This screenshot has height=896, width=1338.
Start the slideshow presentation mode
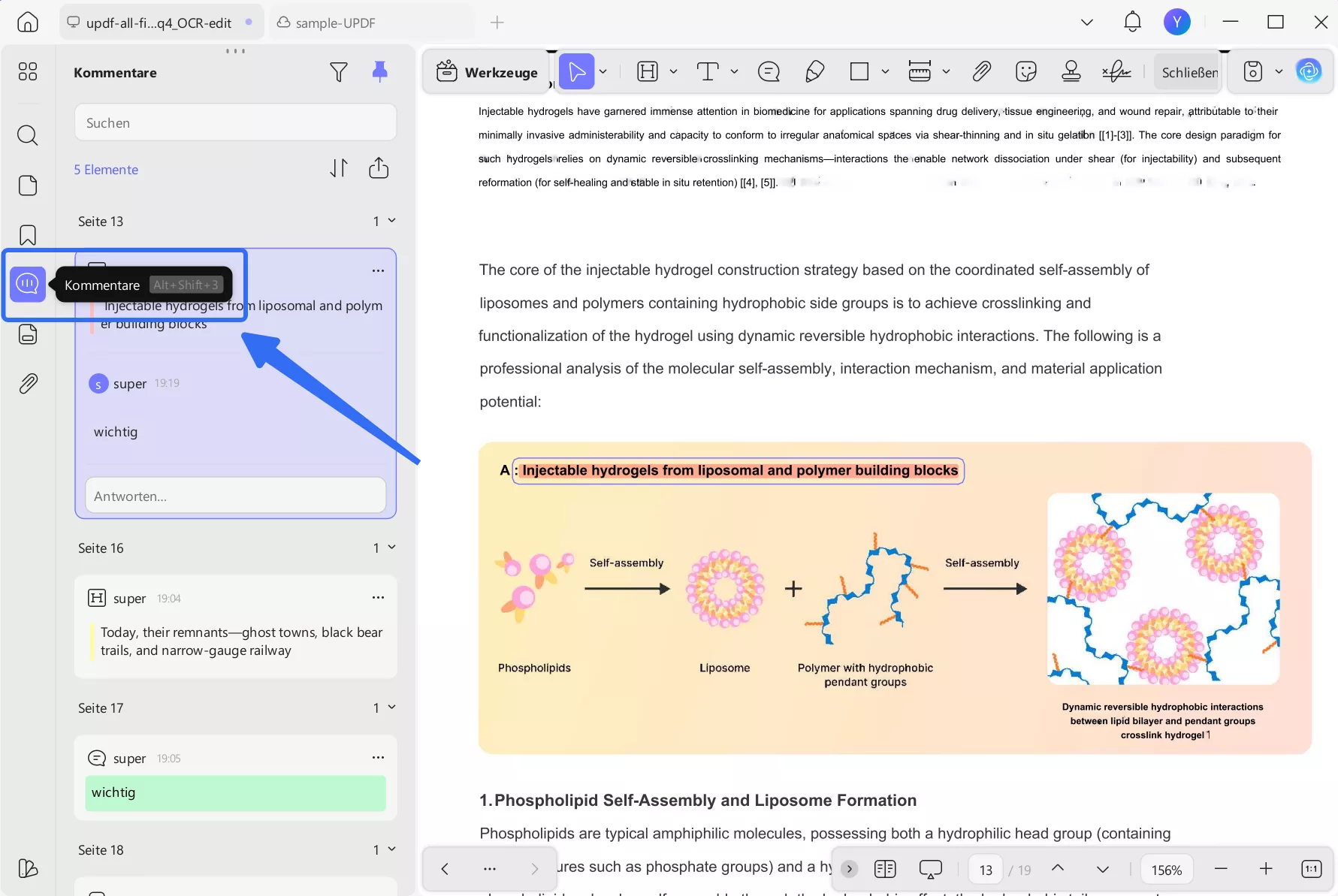[x=930, y=869]
